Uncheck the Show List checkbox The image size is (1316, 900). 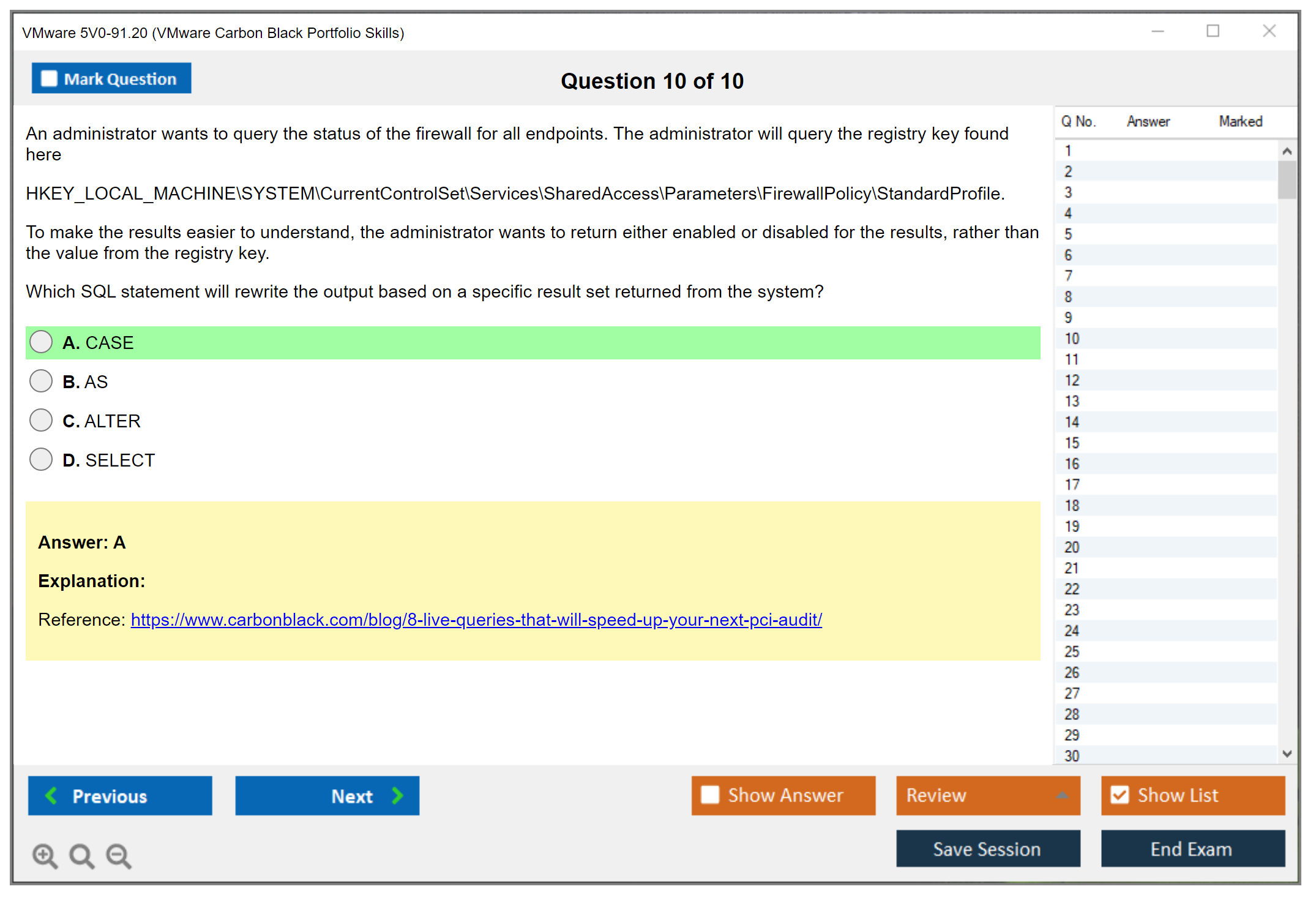point(1120,795)
